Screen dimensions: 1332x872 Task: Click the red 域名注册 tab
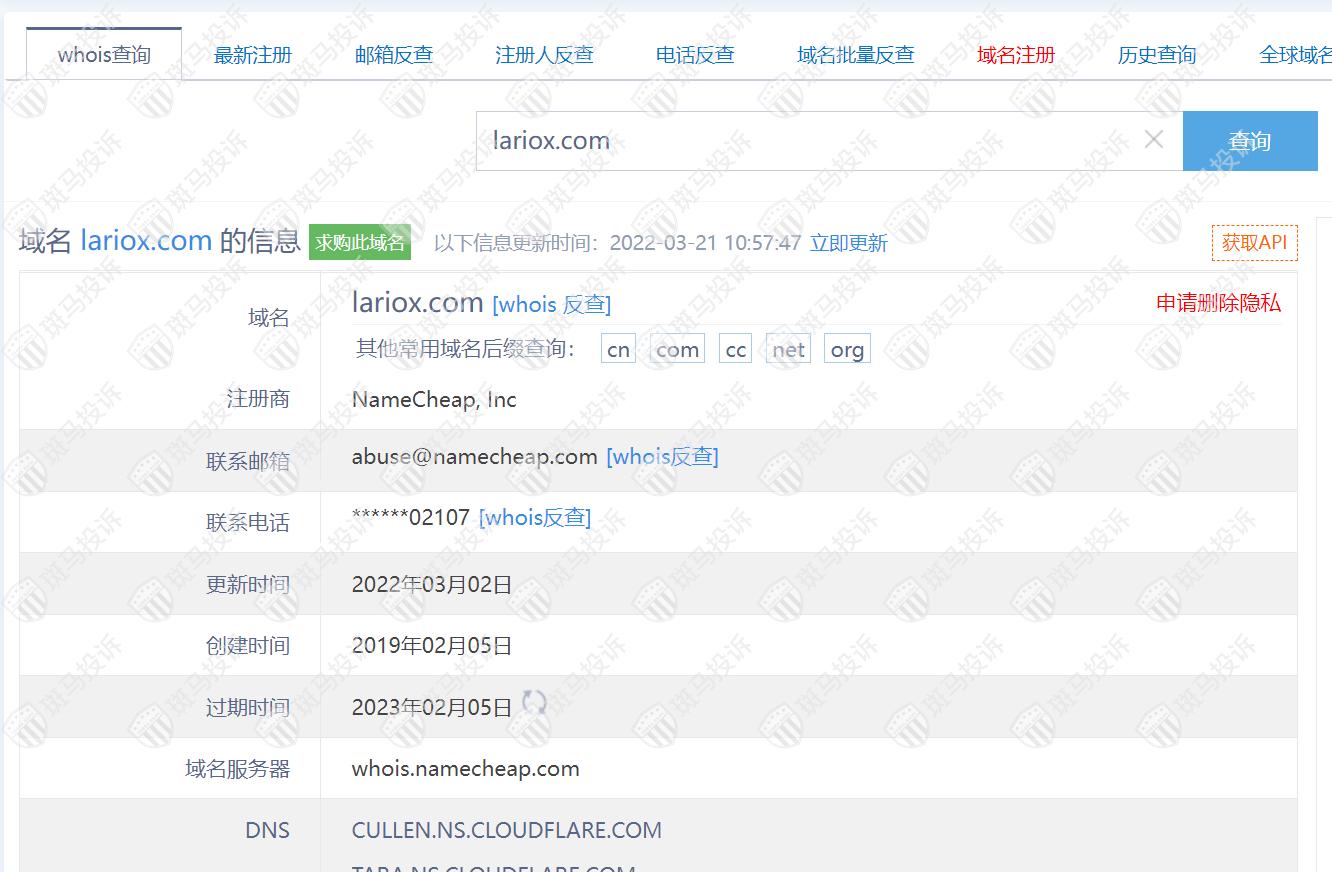pyautogui.click(x=1016, y=55)
